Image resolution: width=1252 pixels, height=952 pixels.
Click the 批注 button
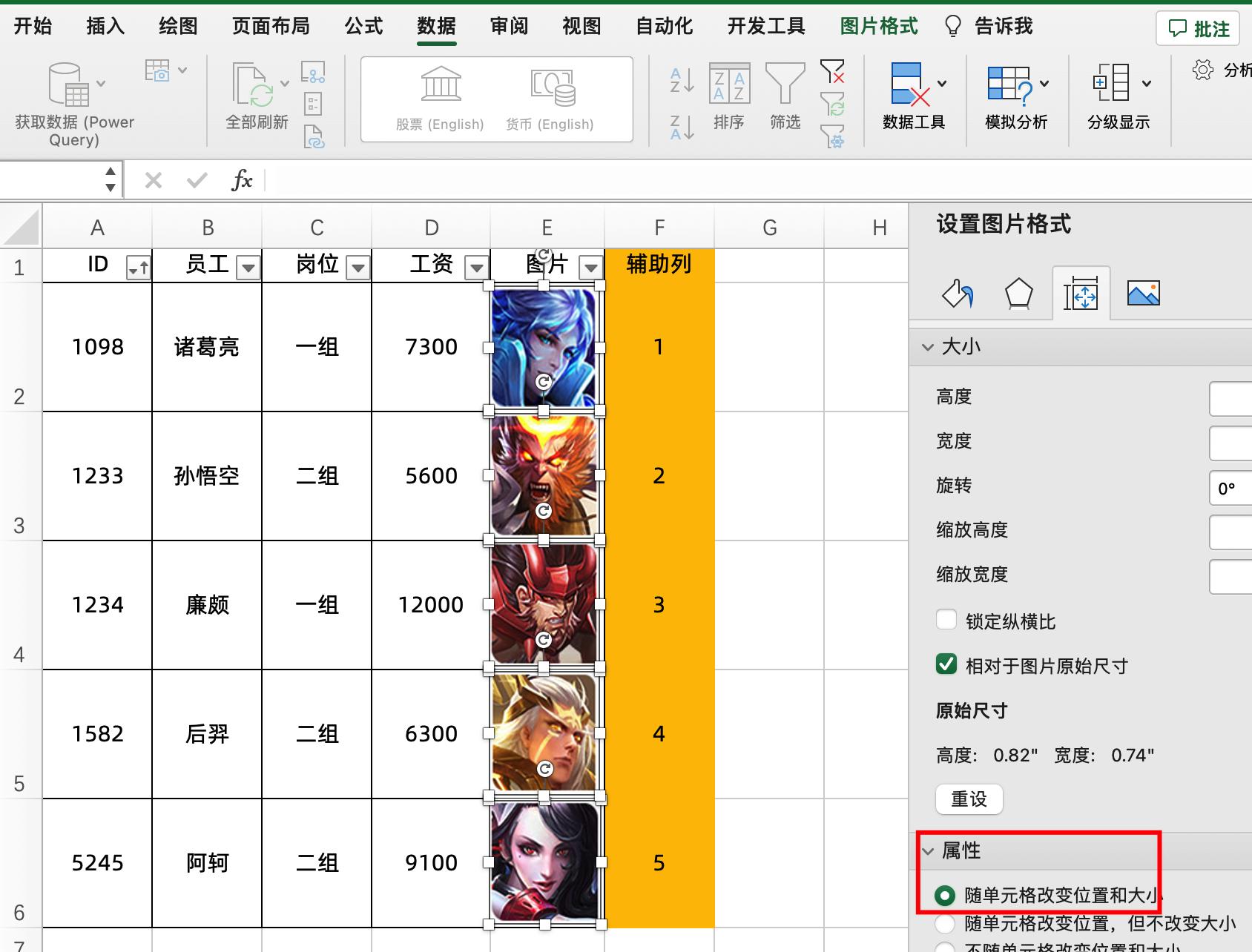click(x=1197, y=28)
